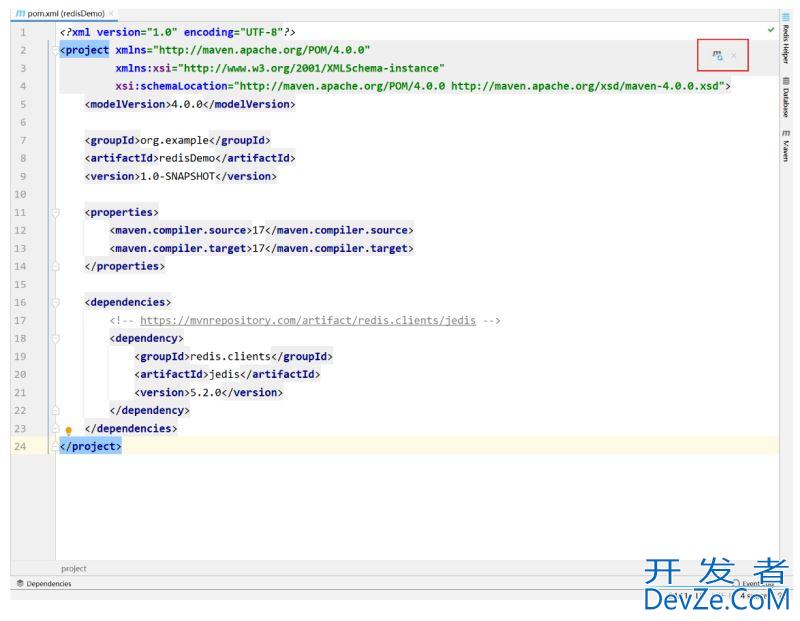800x621 pixels.
Task: Click groupId redis.clients text
Action: 233,356
